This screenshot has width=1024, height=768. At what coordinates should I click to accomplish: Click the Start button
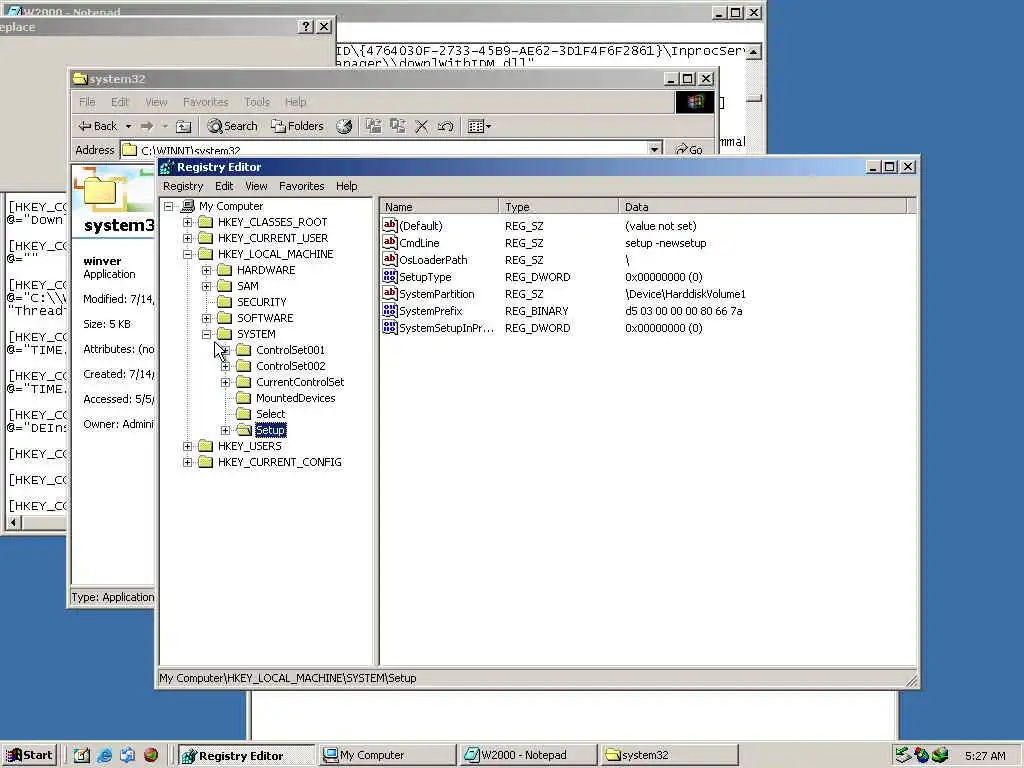pyautogui.click(x=29, y=755)
